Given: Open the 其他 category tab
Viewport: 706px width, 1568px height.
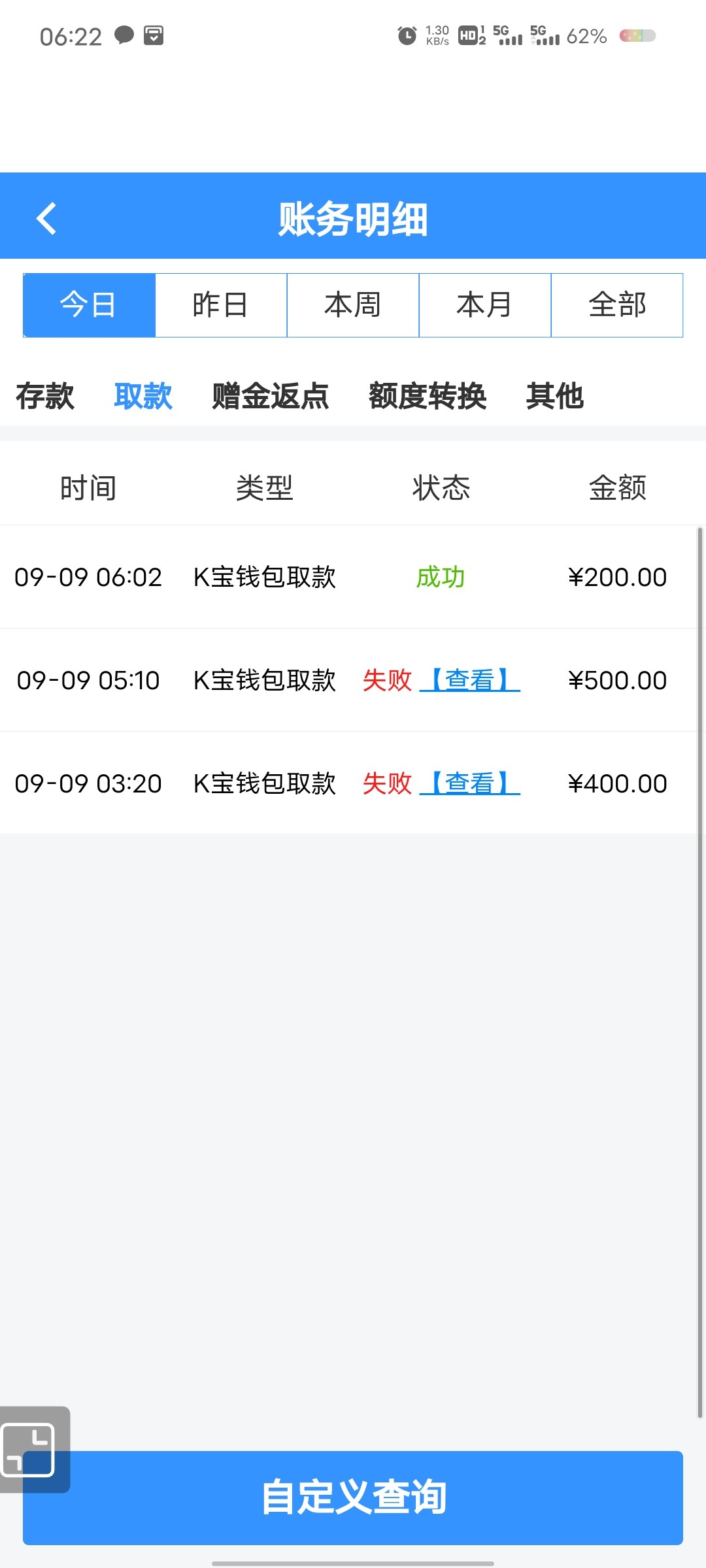Looking at the screenshot, I should pyautogui.click(x=554, y=396).
